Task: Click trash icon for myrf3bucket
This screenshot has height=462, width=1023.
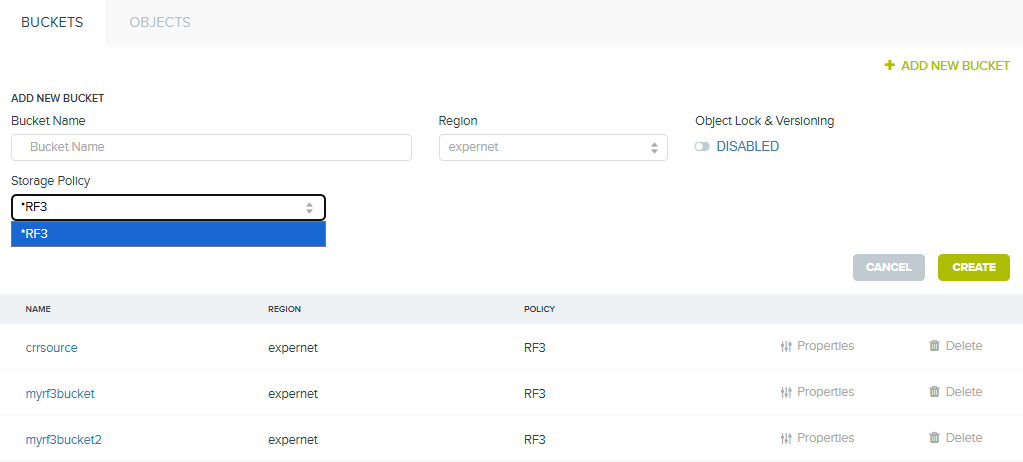Action: point(934,393)
